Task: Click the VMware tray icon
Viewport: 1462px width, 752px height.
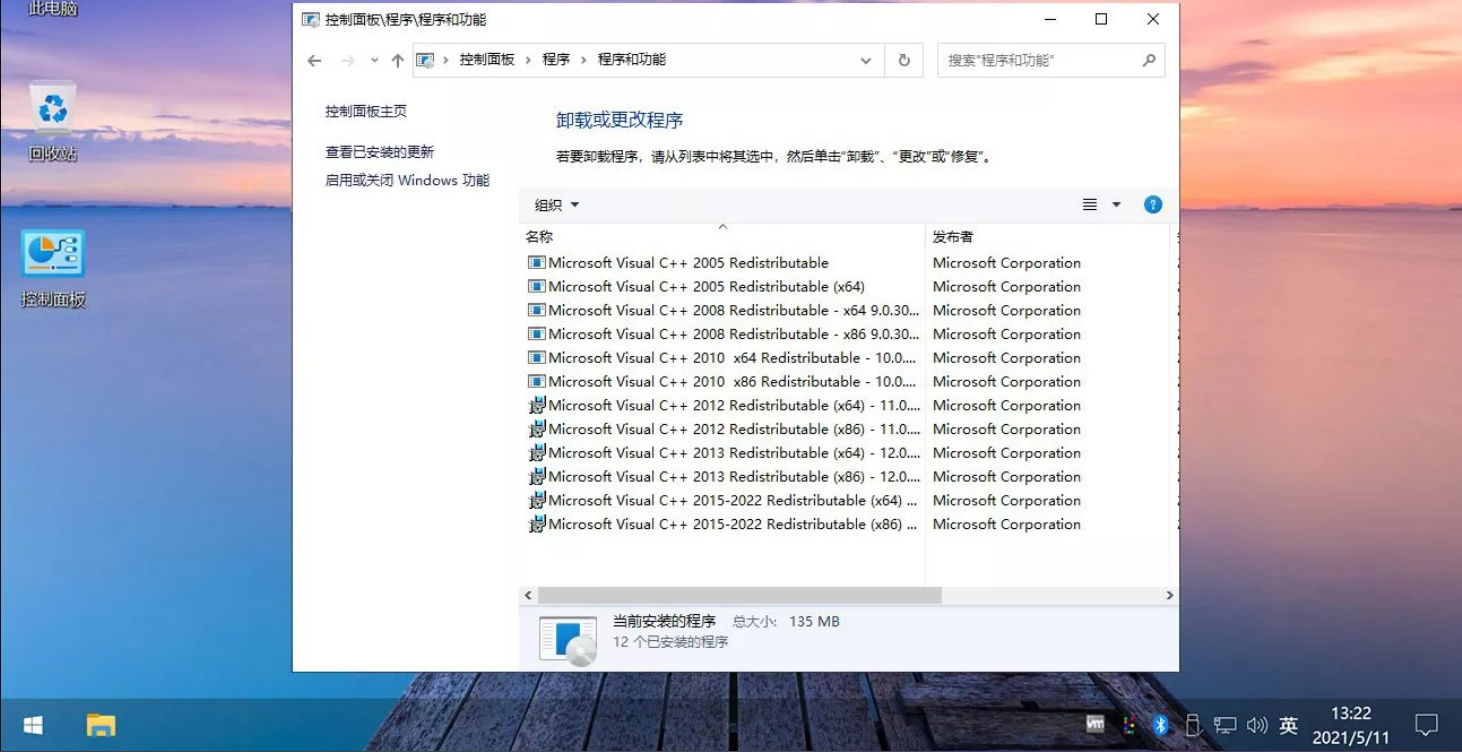Action: pos(1095,724)
